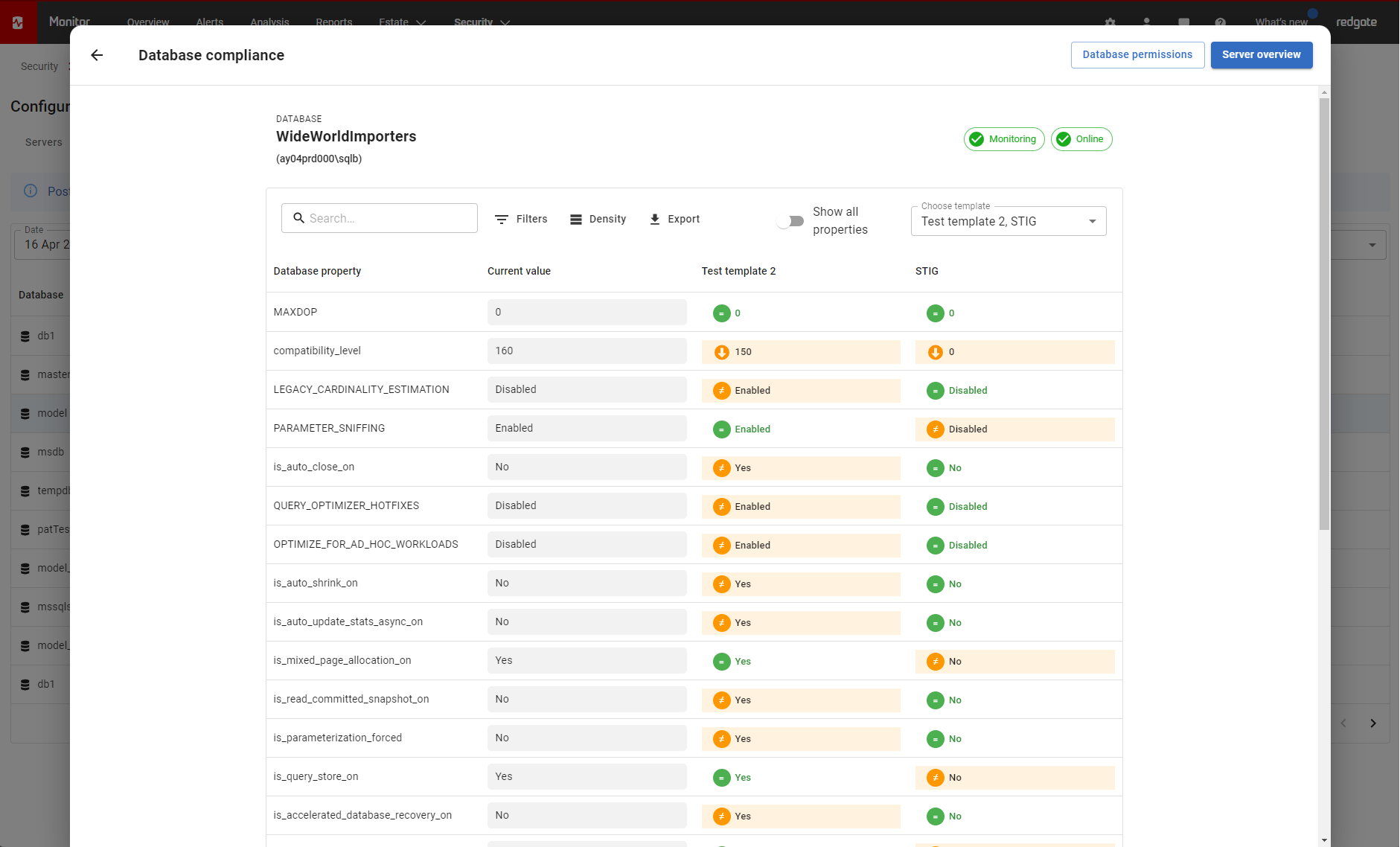Click is_query_store_on STIG not-equal icon

[936, 778]
